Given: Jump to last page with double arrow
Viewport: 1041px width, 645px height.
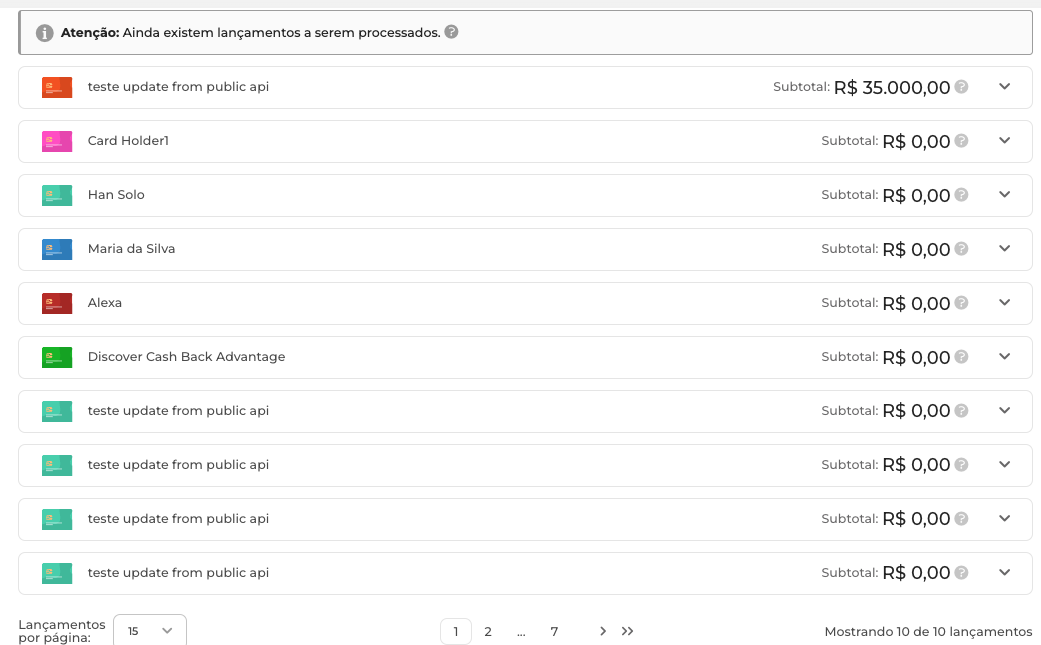Looking at the screenshot, I should [628, 631].
